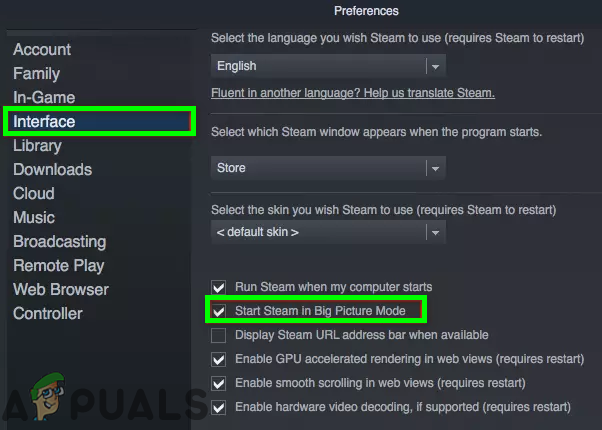Uncheck Start Steam in Big Picture Mode
602x430 pixels.
point(219,310)
